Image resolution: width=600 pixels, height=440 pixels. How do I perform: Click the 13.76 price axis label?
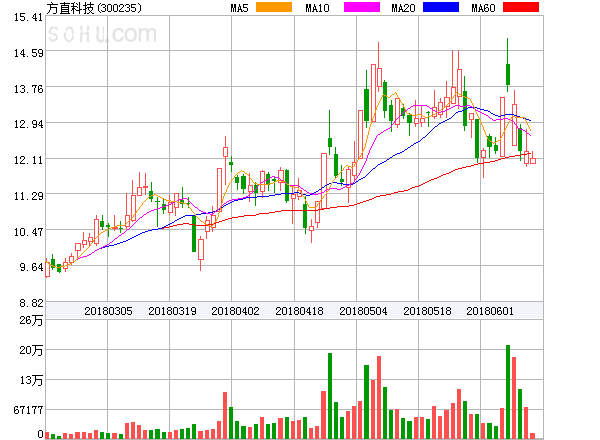(28, 89)
